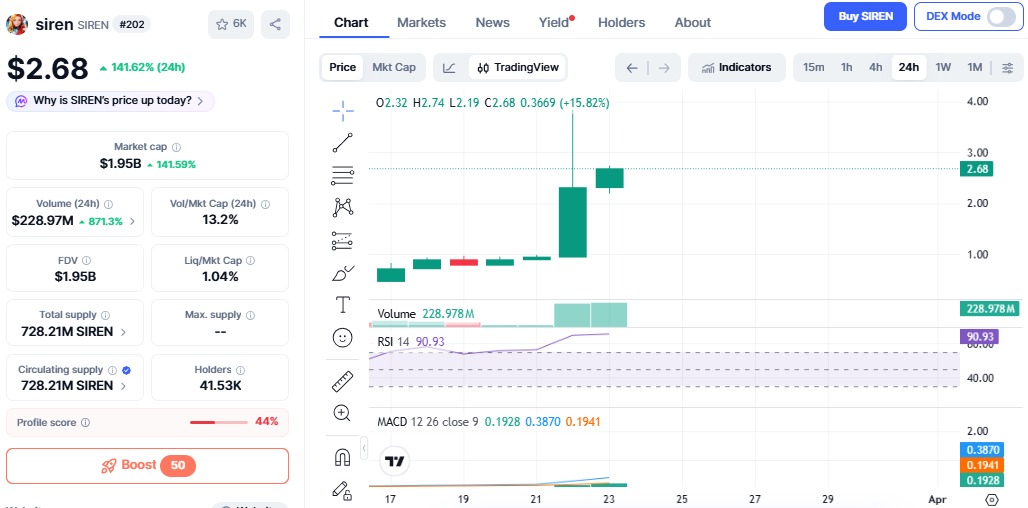Switch to the Markets tab
Image resolution: width=1028 pixels, height=508 pixels.
click(421, 22)
